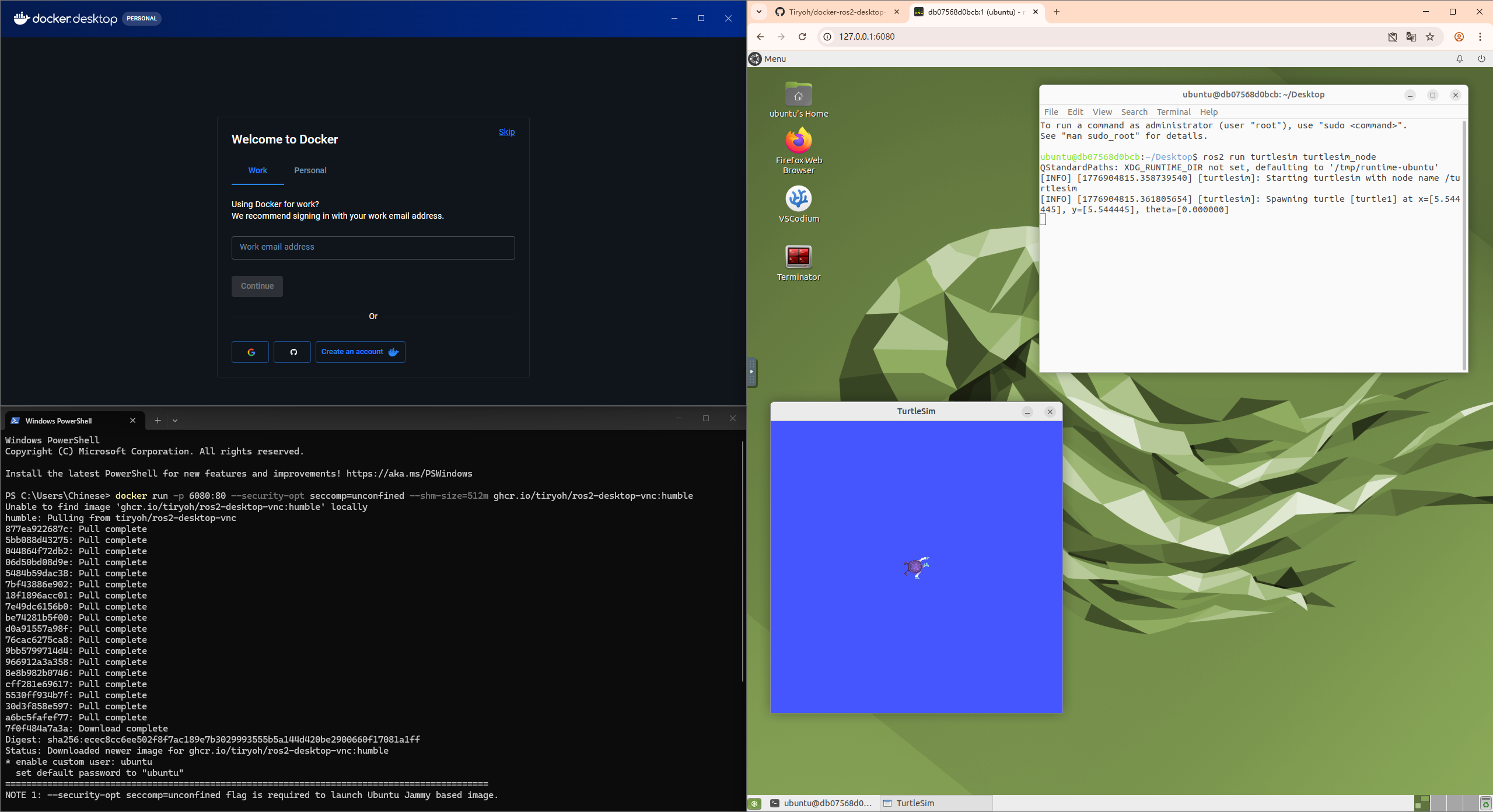This screenshot has height=812, width=1493.
Task: Close the Windows PowerShell tab
Action: (132, 421)
